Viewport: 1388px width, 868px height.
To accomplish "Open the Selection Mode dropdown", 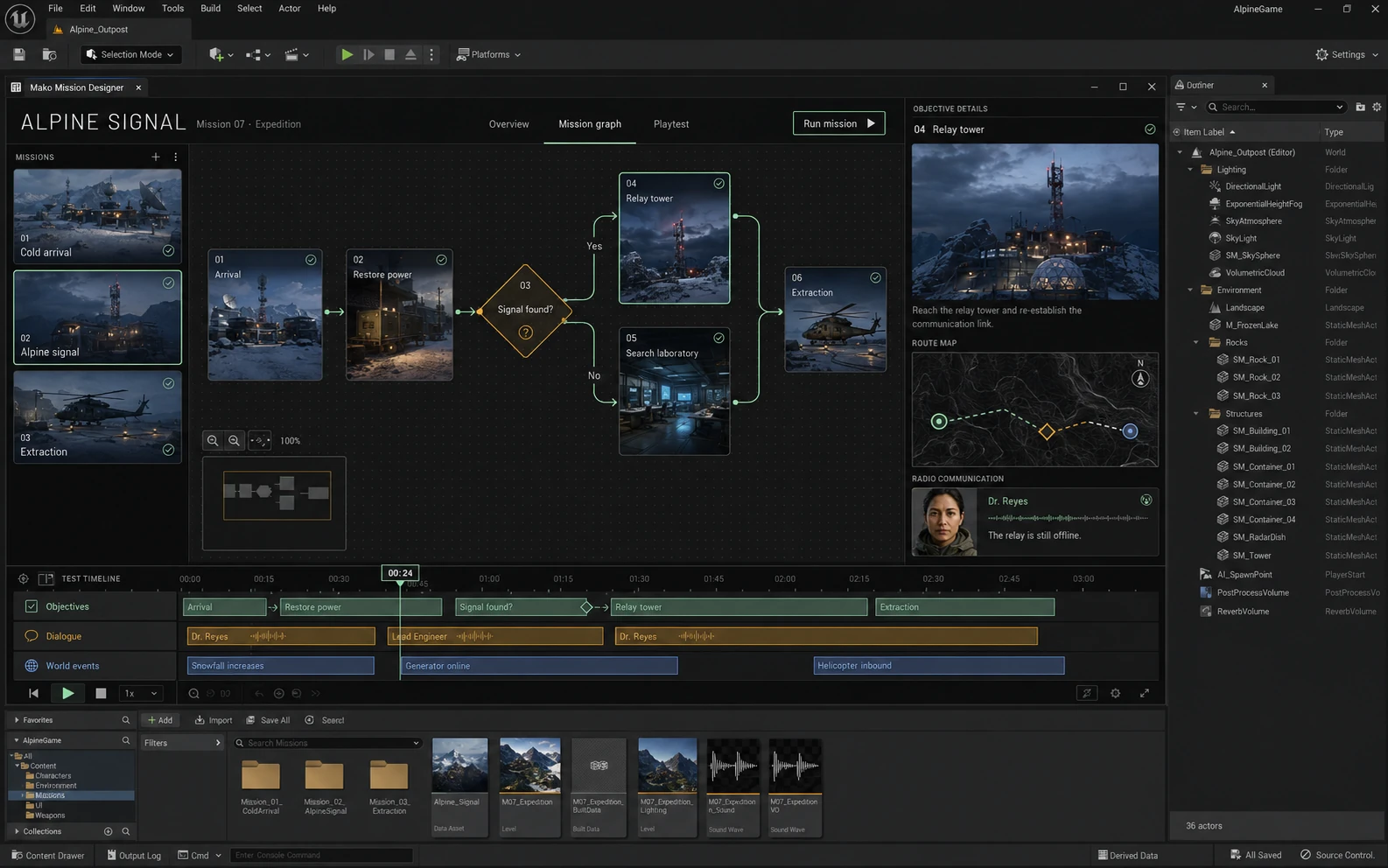I will (131, 54).
